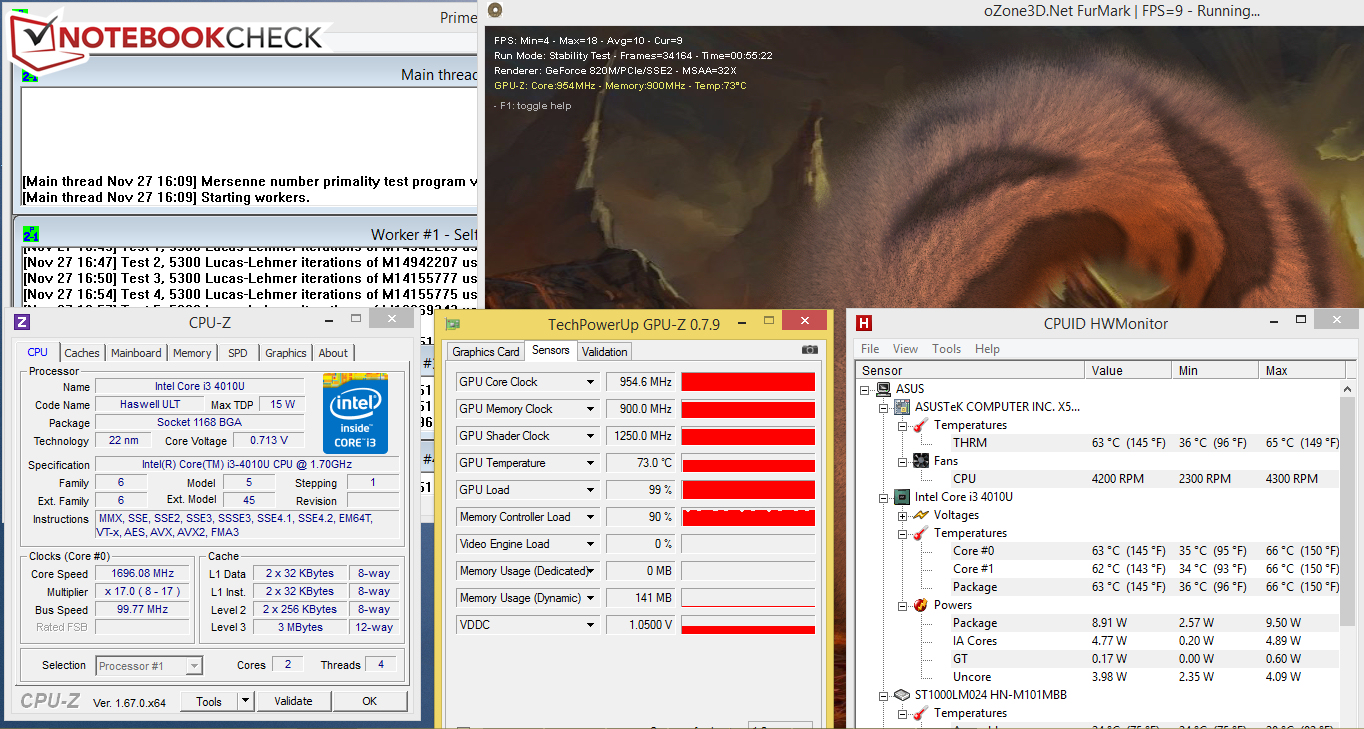Image resolution: width=1364 pixels, height=729 pixels.
Task: Click the Max column header in HWMonitor
Action: 1301,370
